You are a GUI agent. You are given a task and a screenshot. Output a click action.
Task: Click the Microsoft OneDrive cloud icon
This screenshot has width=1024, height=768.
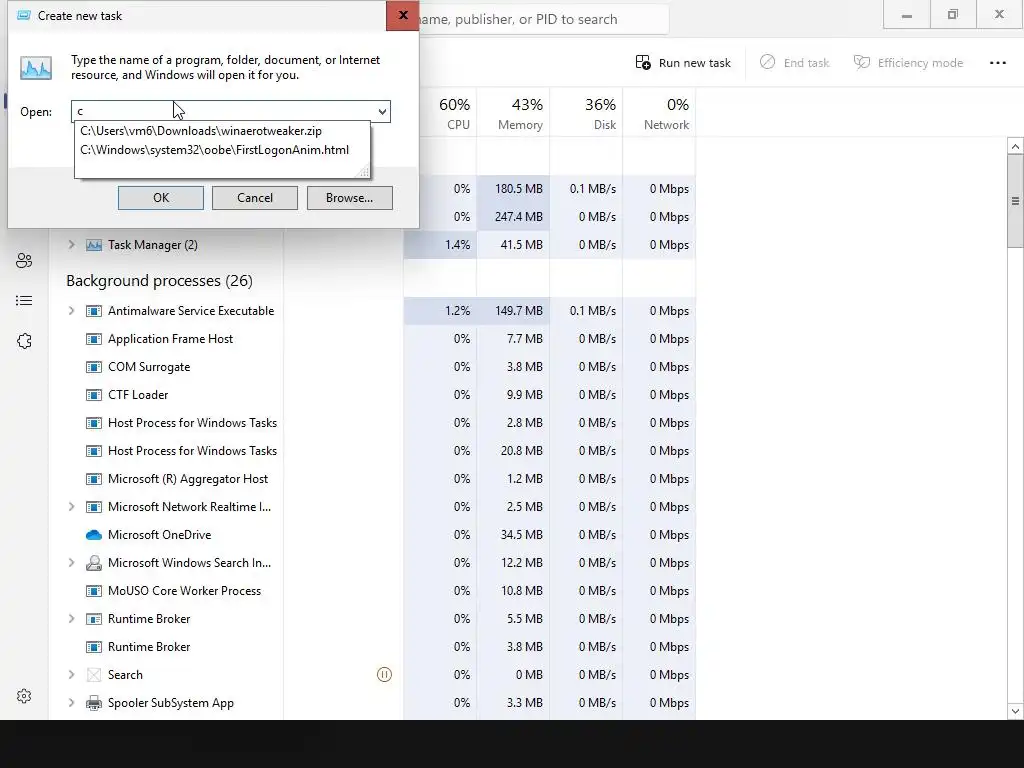pyautogui.click(x=94, y=535)
